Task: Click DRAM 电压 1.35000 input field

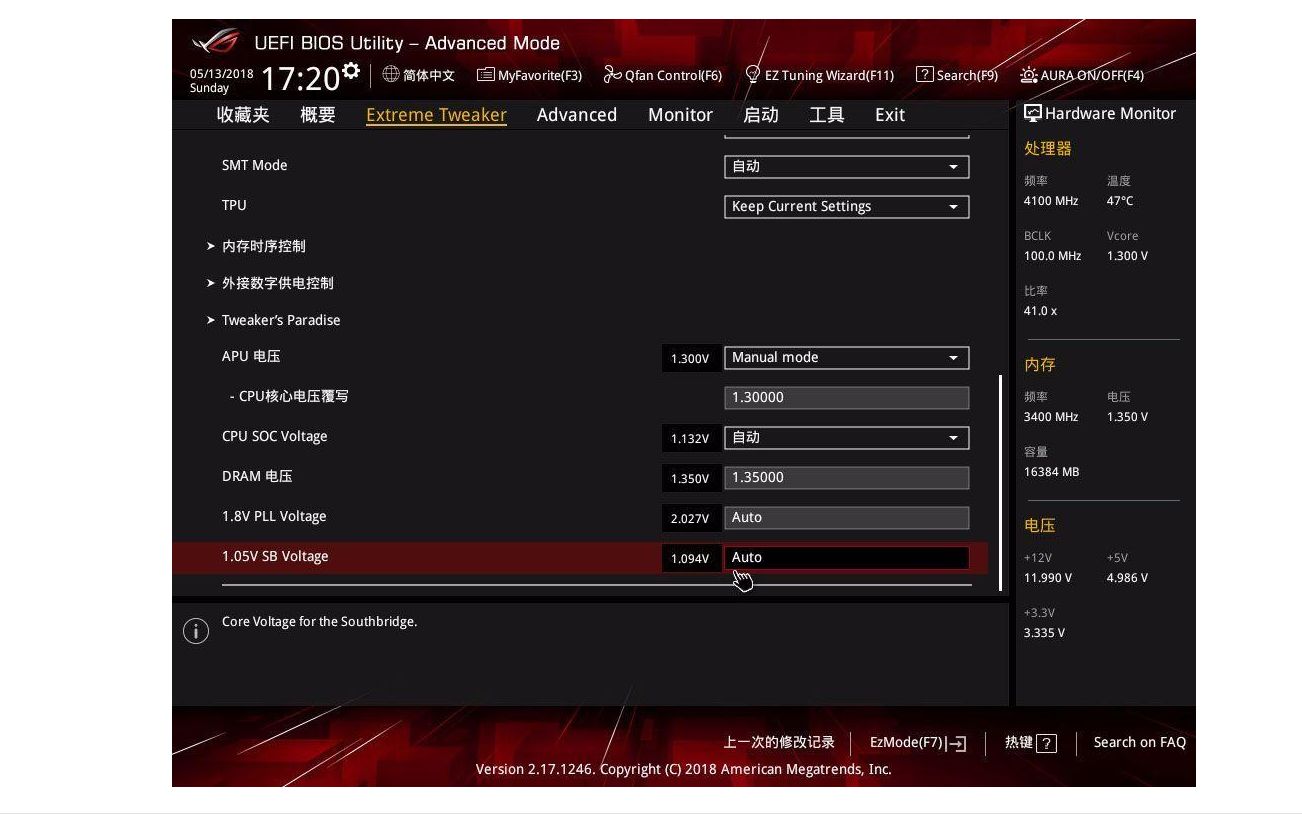Action: pos(847,478)
